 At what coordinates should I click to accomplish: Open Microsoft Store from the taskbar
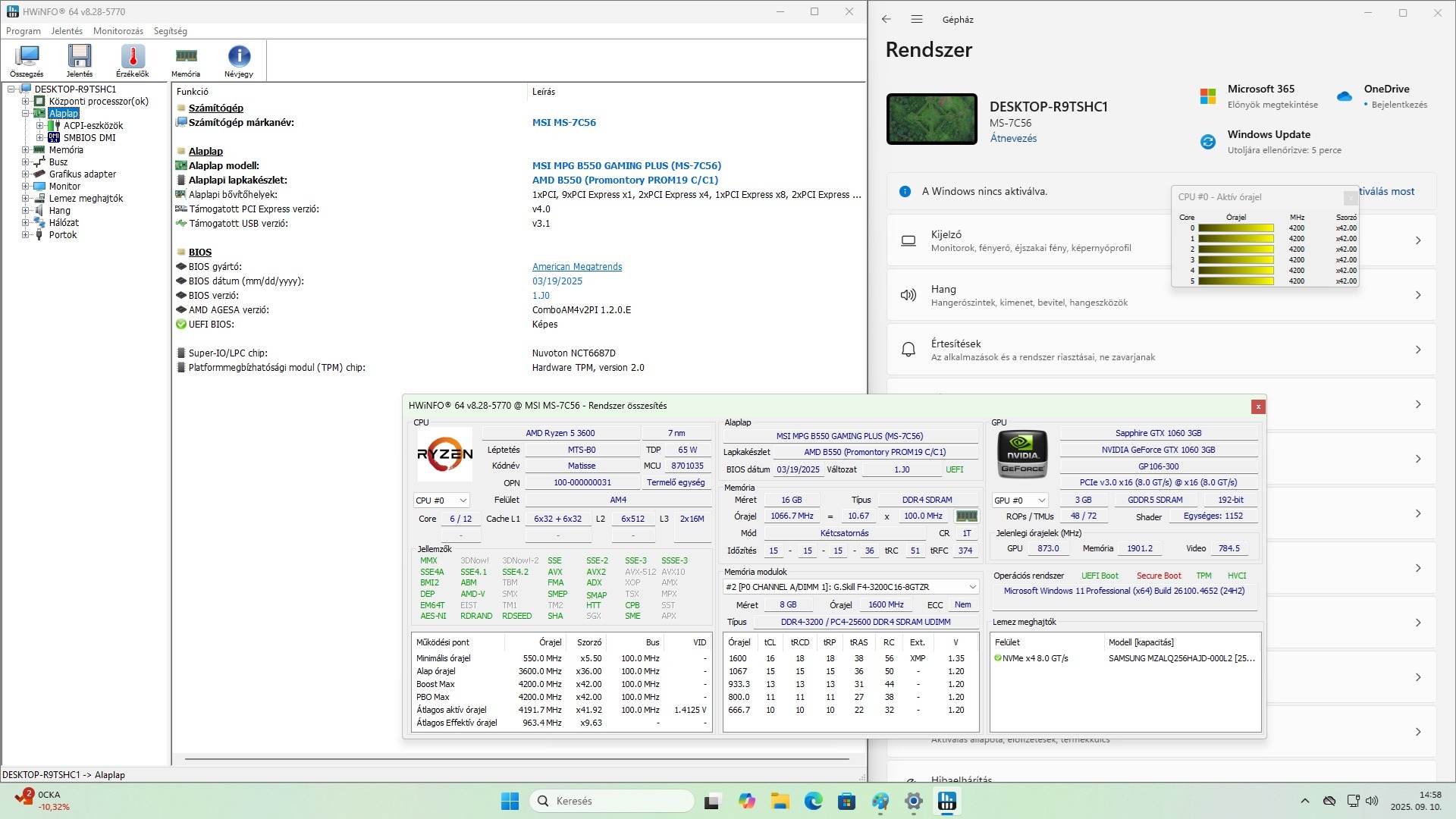(847, 801)
